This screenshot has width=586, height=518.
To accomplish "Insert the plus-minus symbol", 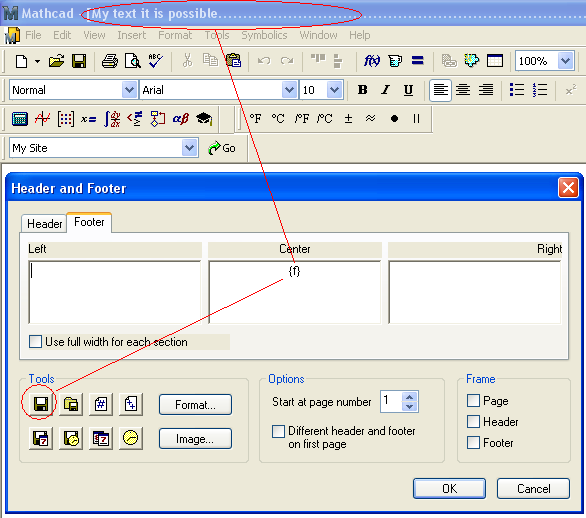I will pos(348,118).
